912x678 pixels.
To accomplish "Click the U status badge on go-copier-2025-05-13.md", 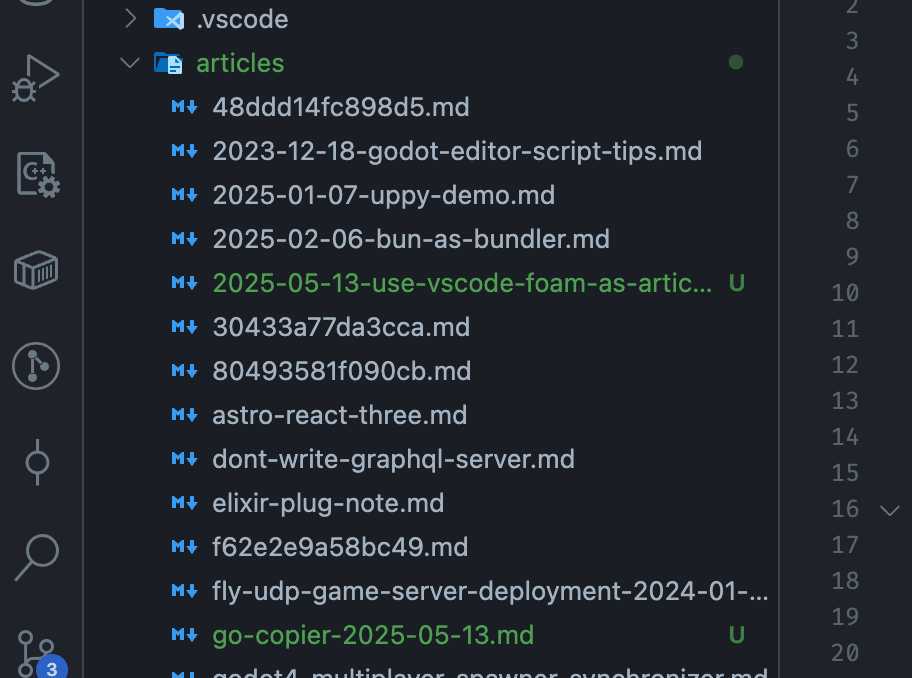I will (x=736, y=635).
